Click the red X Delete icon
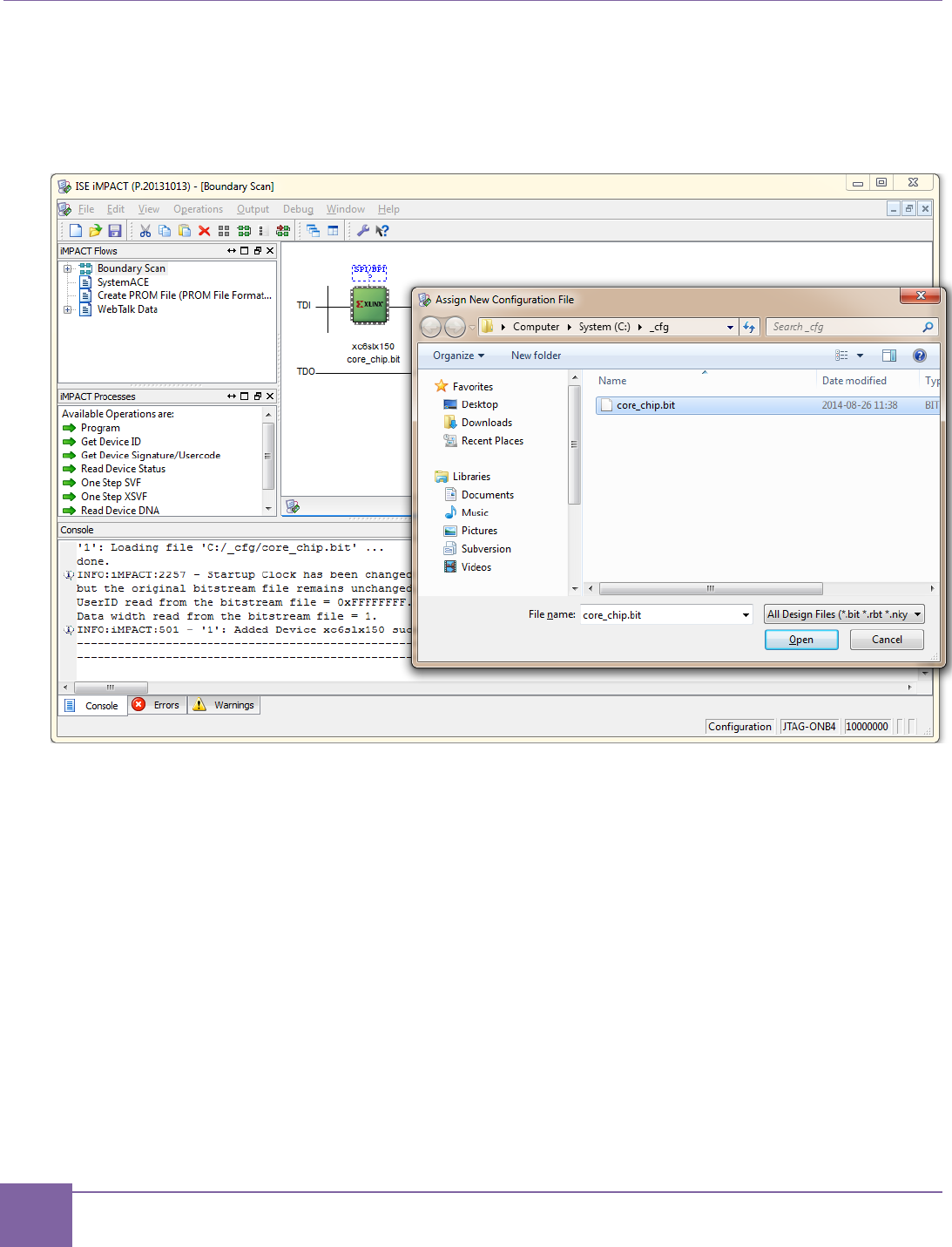This screenshot has height=1247, width=952. click(x=204, y=231)
